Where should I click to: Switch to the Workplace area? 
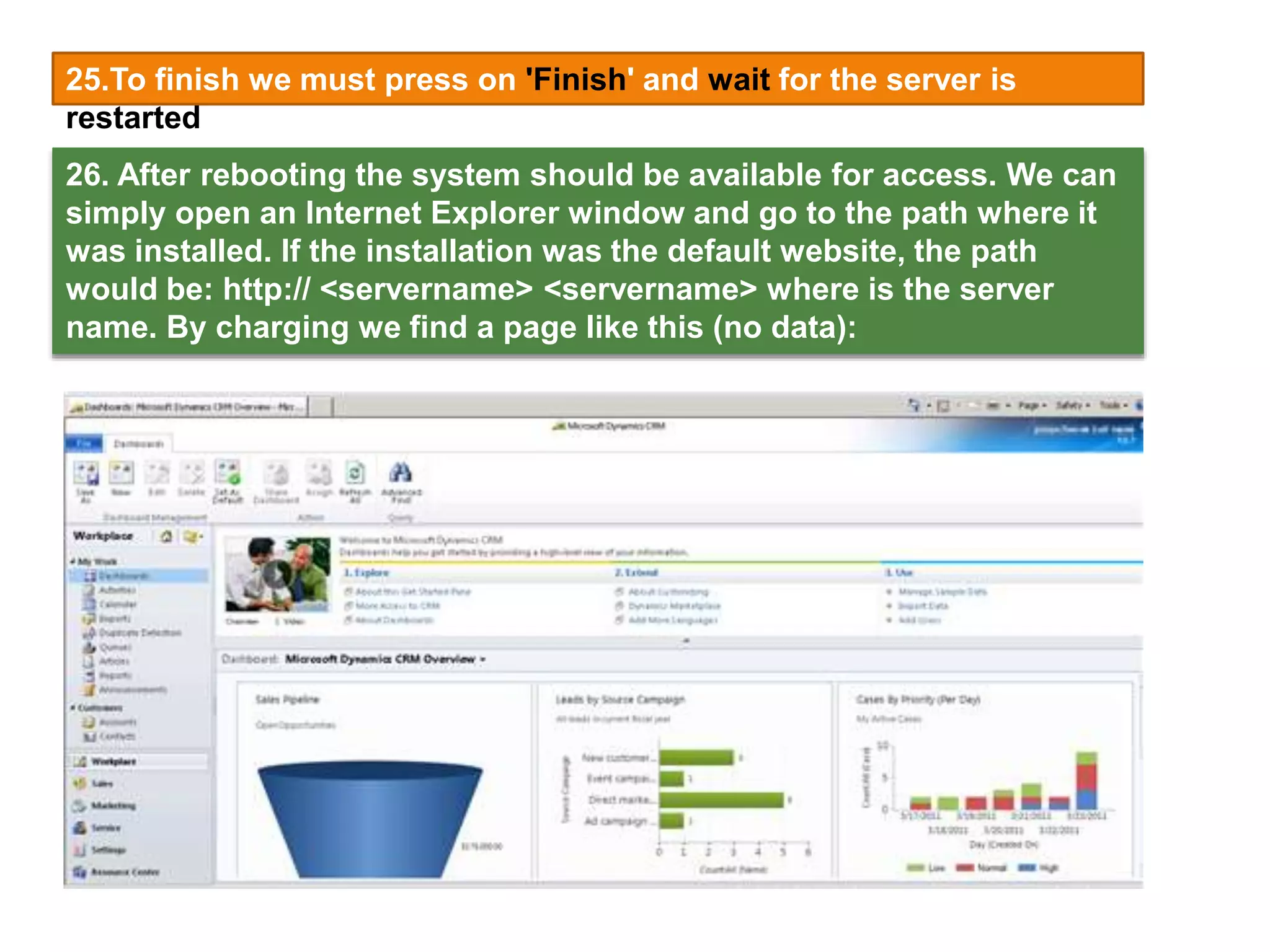138,761
